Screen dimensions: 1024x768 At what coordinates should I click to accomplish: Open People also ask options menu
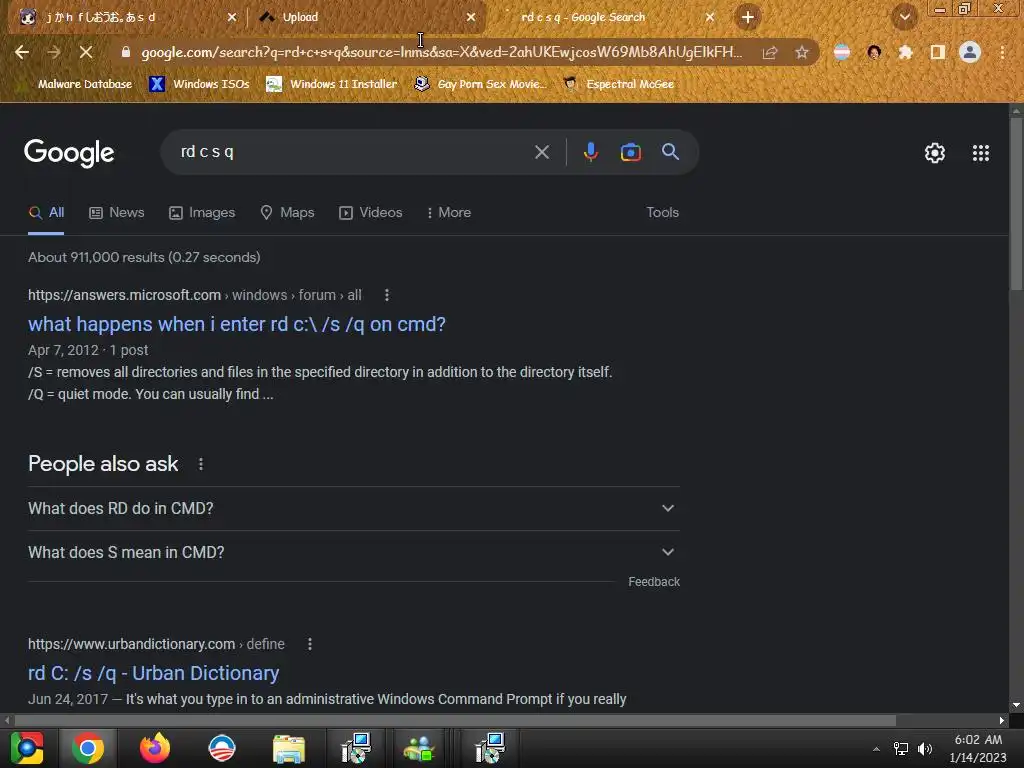click(200, 464)
